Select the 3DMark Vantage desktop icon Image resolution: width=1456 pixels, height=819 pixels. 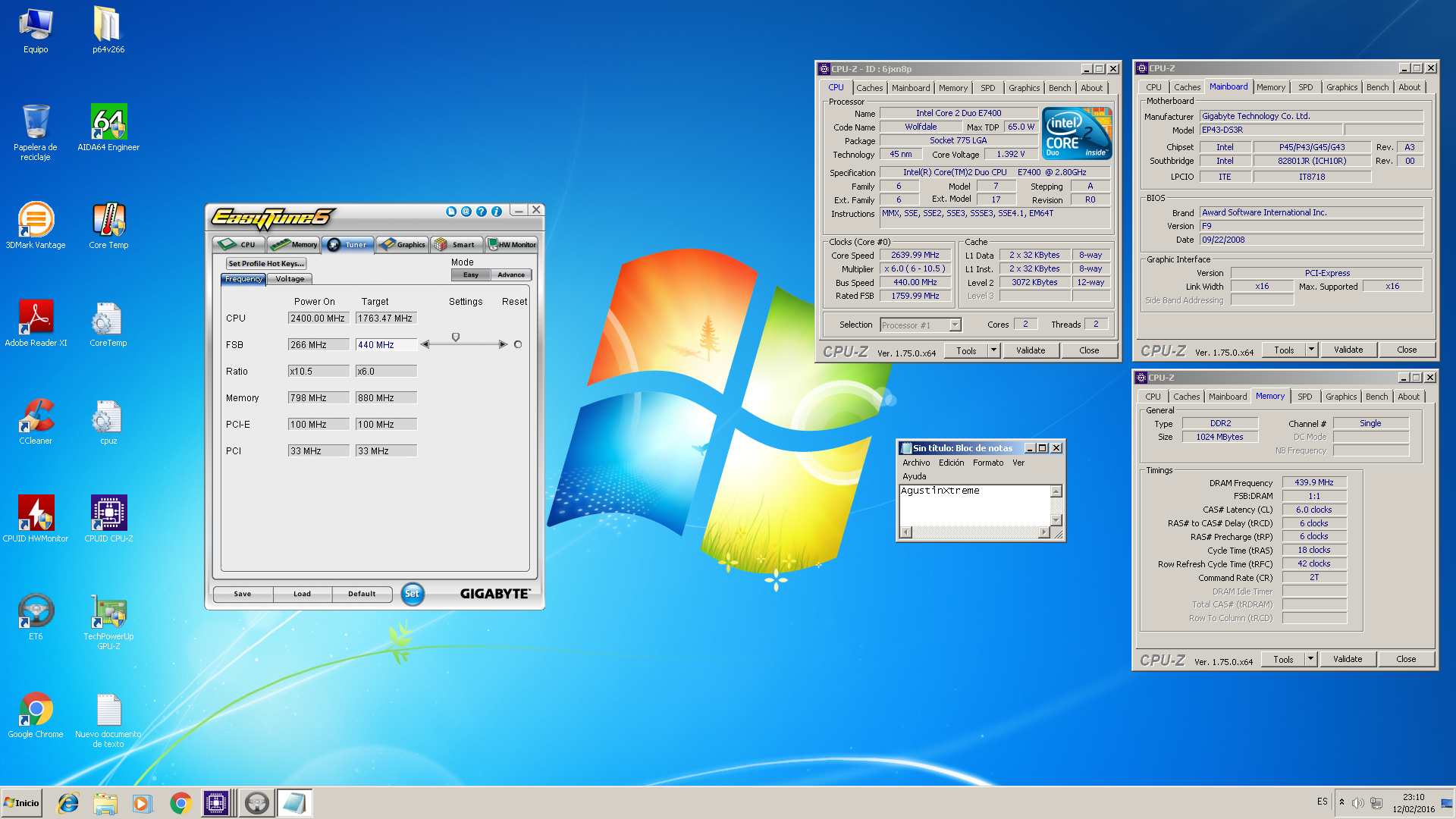click(x=36, y=225)
